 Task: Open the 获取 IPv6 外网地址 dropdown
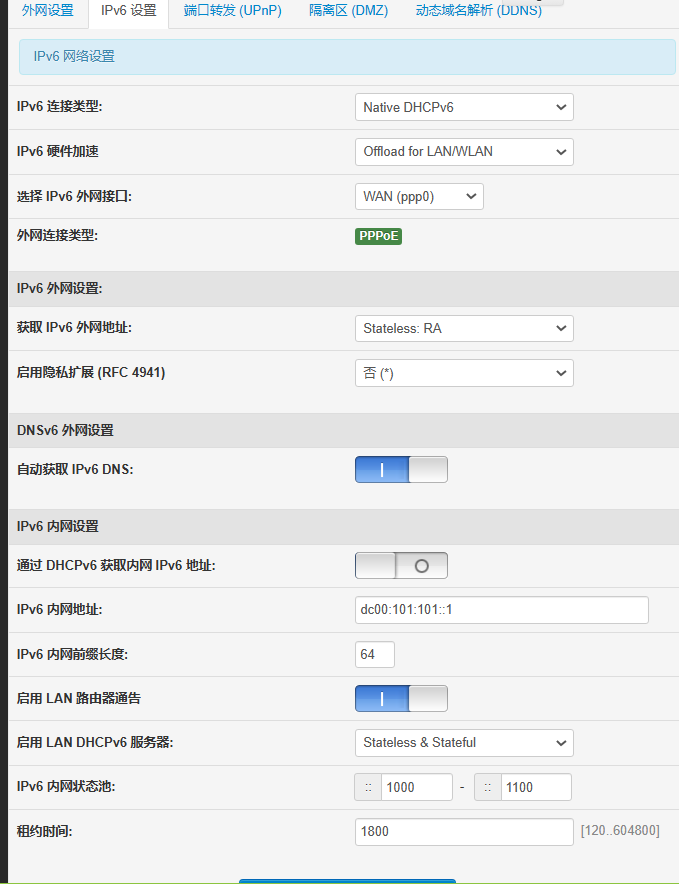point(464,328)
